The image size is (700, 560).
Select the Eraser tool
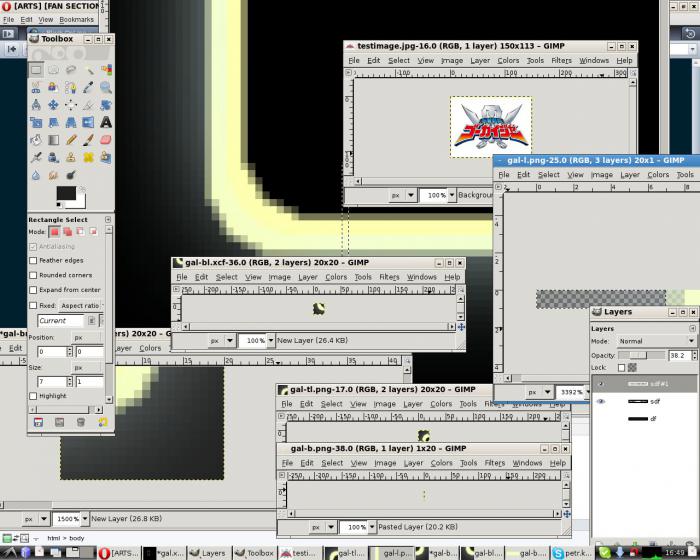tap(106, 140)
